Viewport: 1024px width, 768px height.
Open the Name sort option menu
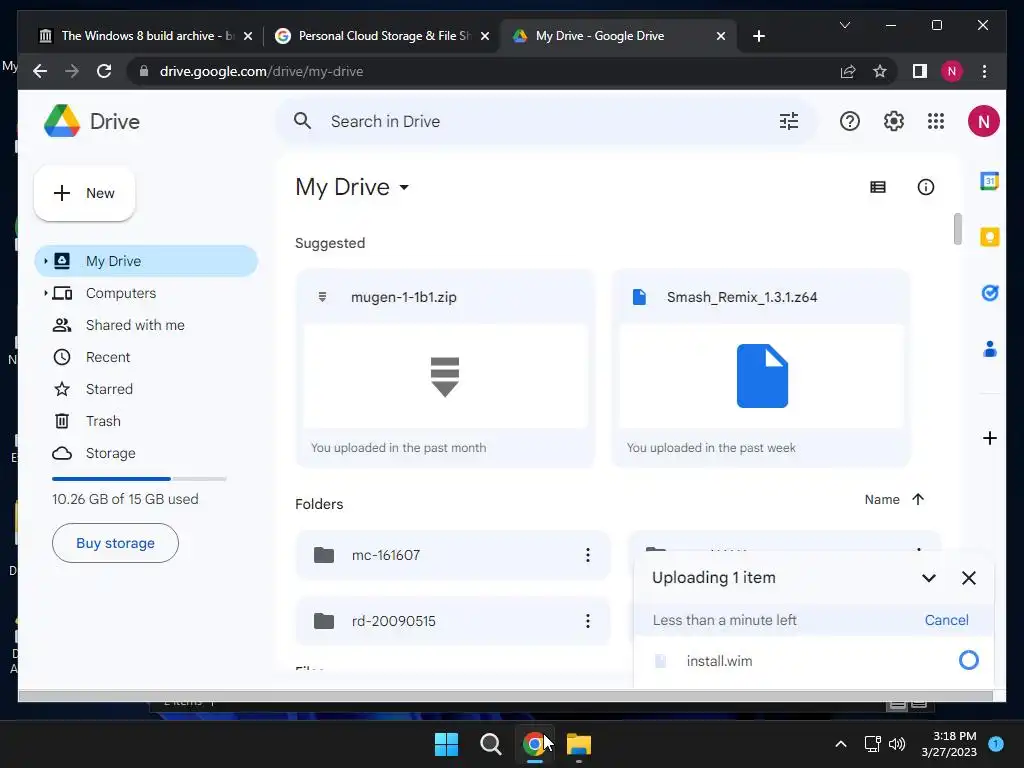click(882, 500)
